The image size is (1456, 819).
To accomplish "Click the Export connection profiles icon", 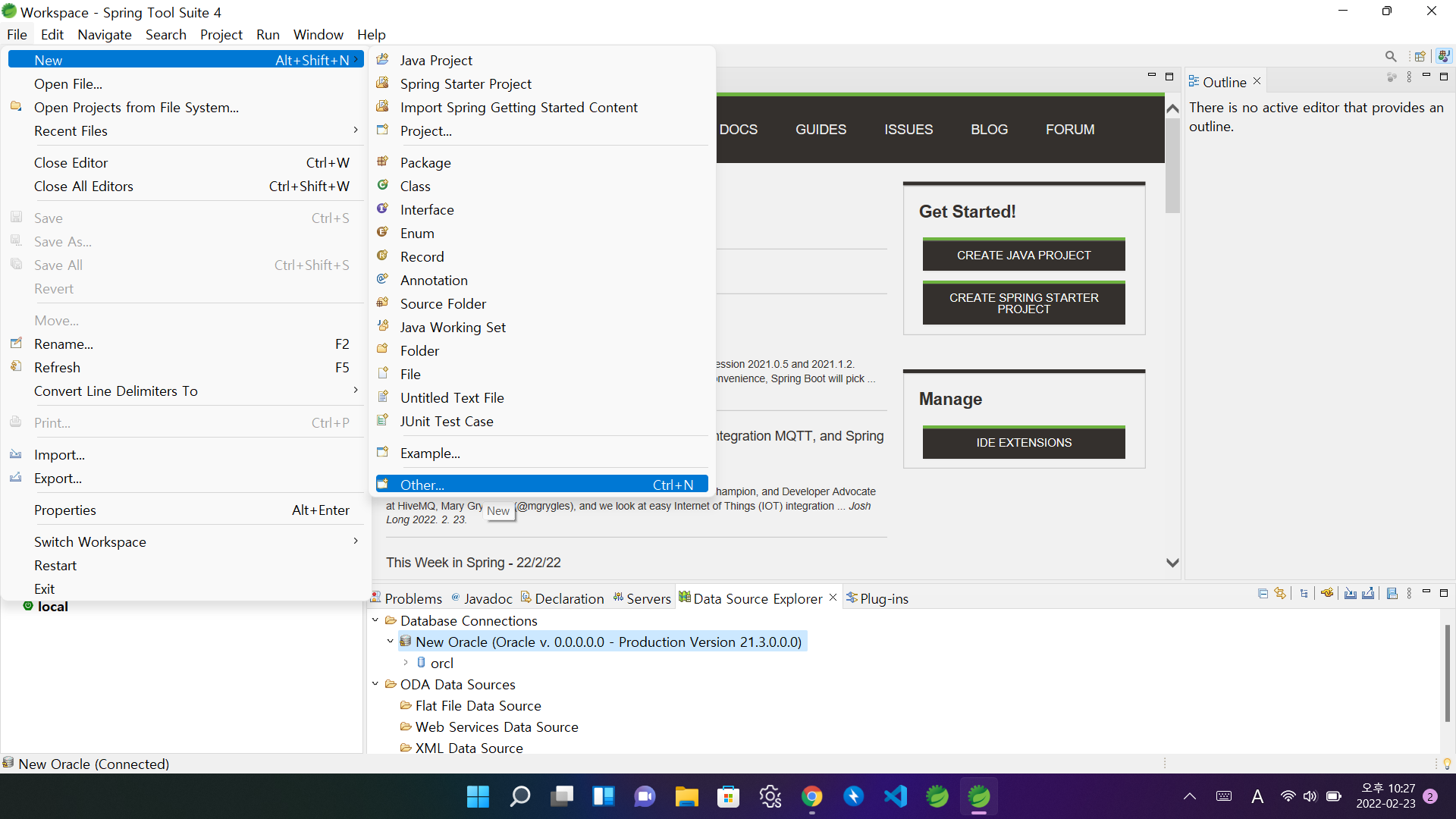I will click(x=1368, y=594).
